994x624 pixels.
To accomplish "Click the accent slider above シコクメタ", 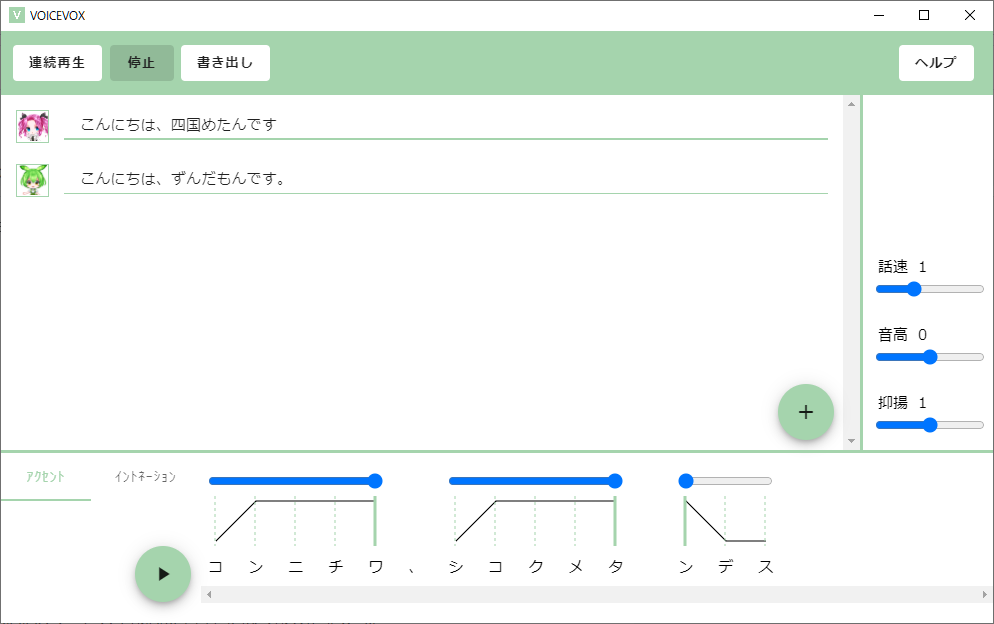I will pyautogui.click(x=536, y=480).
